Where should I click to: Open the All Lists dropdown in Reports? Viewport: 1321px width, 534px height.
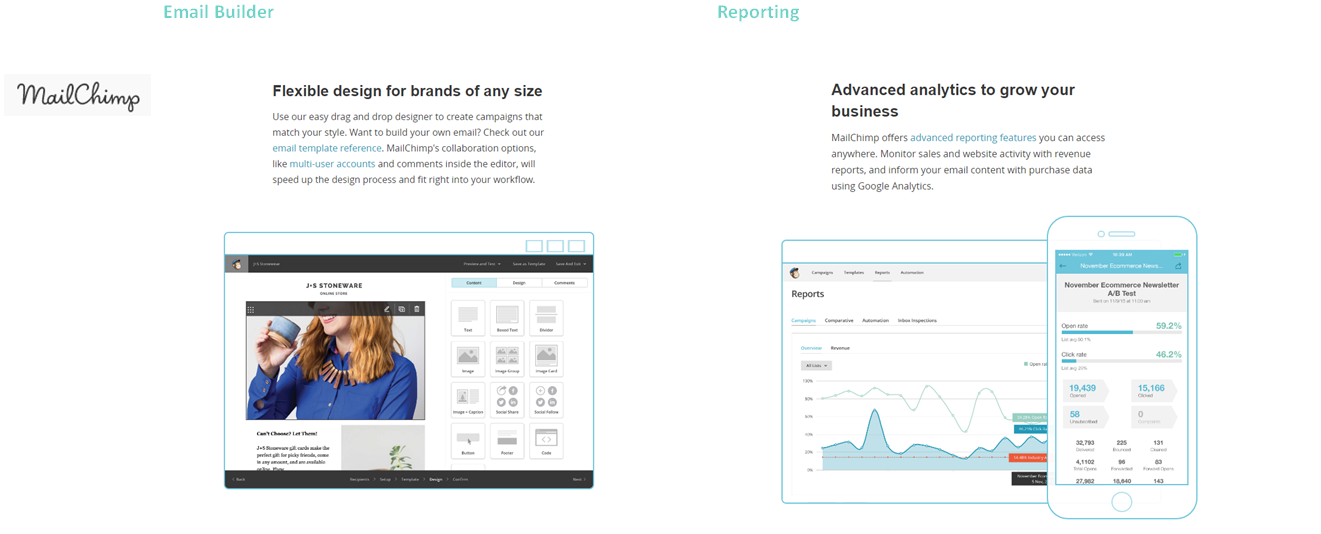point(815,366)
